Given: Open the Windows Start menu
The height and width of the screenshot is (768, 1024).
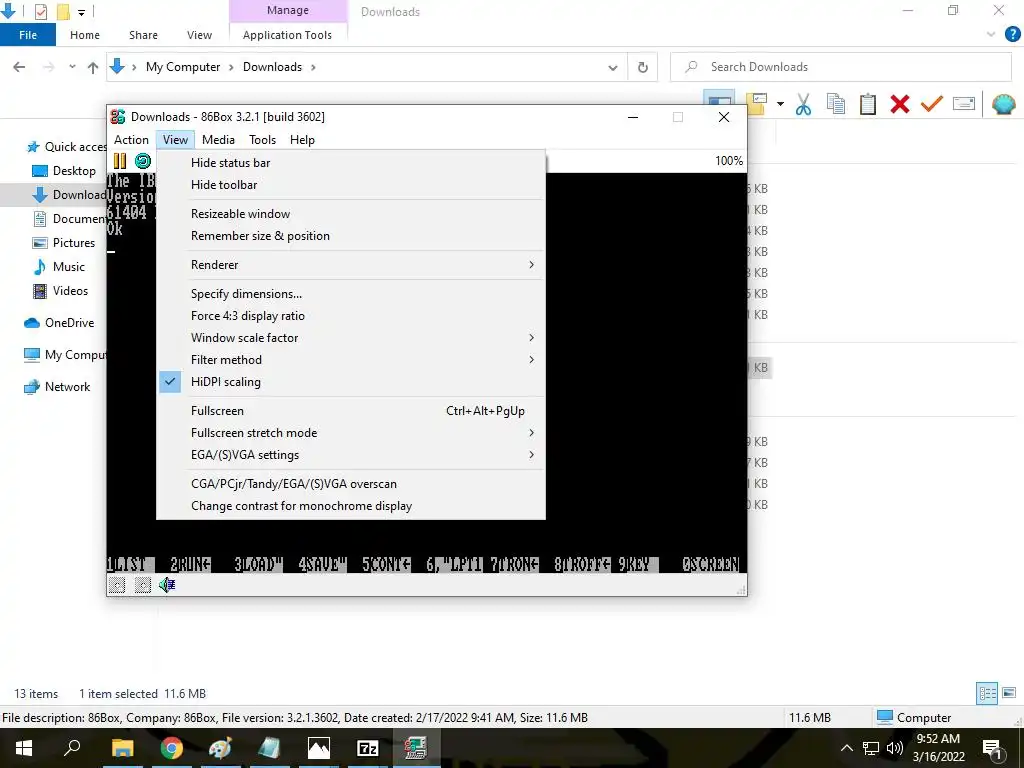Looking at the screenshot, I should (24, 748).
